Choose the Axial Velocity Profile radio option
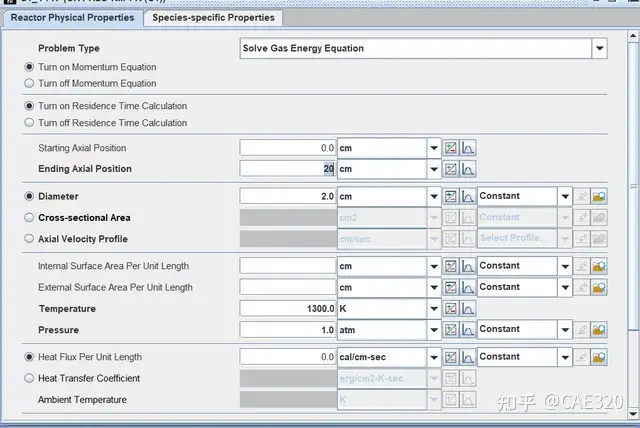 (29, 239)
